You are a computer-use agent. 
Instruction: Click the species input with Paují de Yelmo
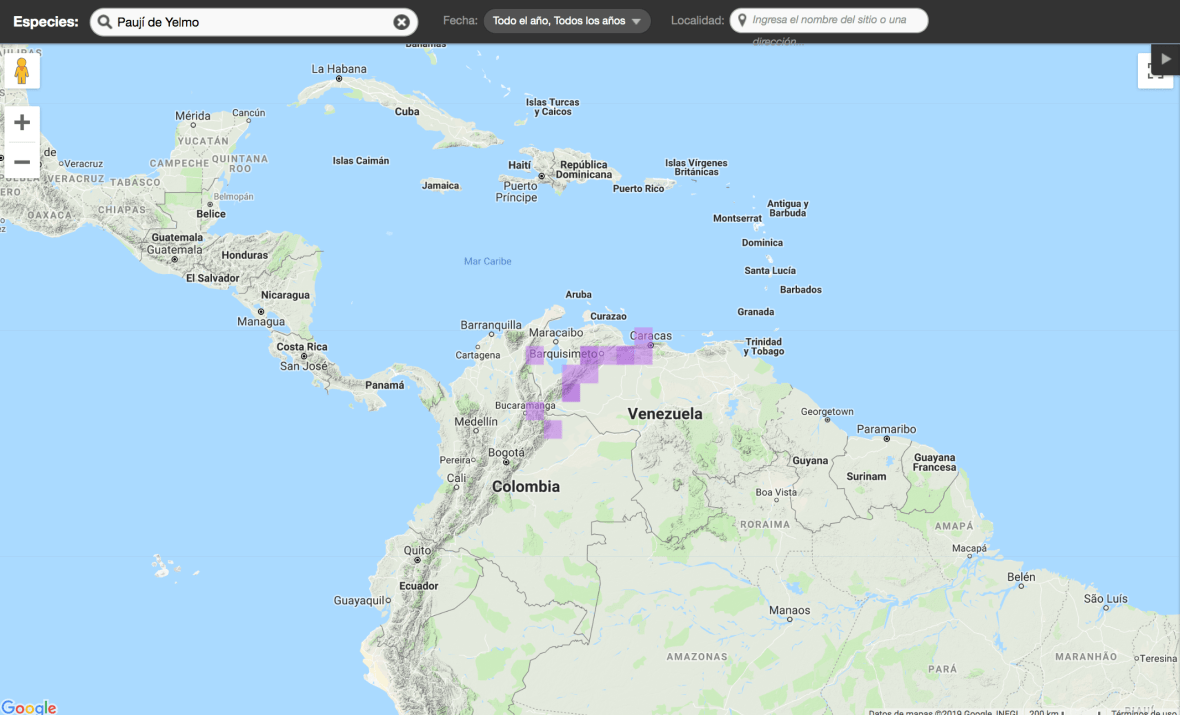254,22
